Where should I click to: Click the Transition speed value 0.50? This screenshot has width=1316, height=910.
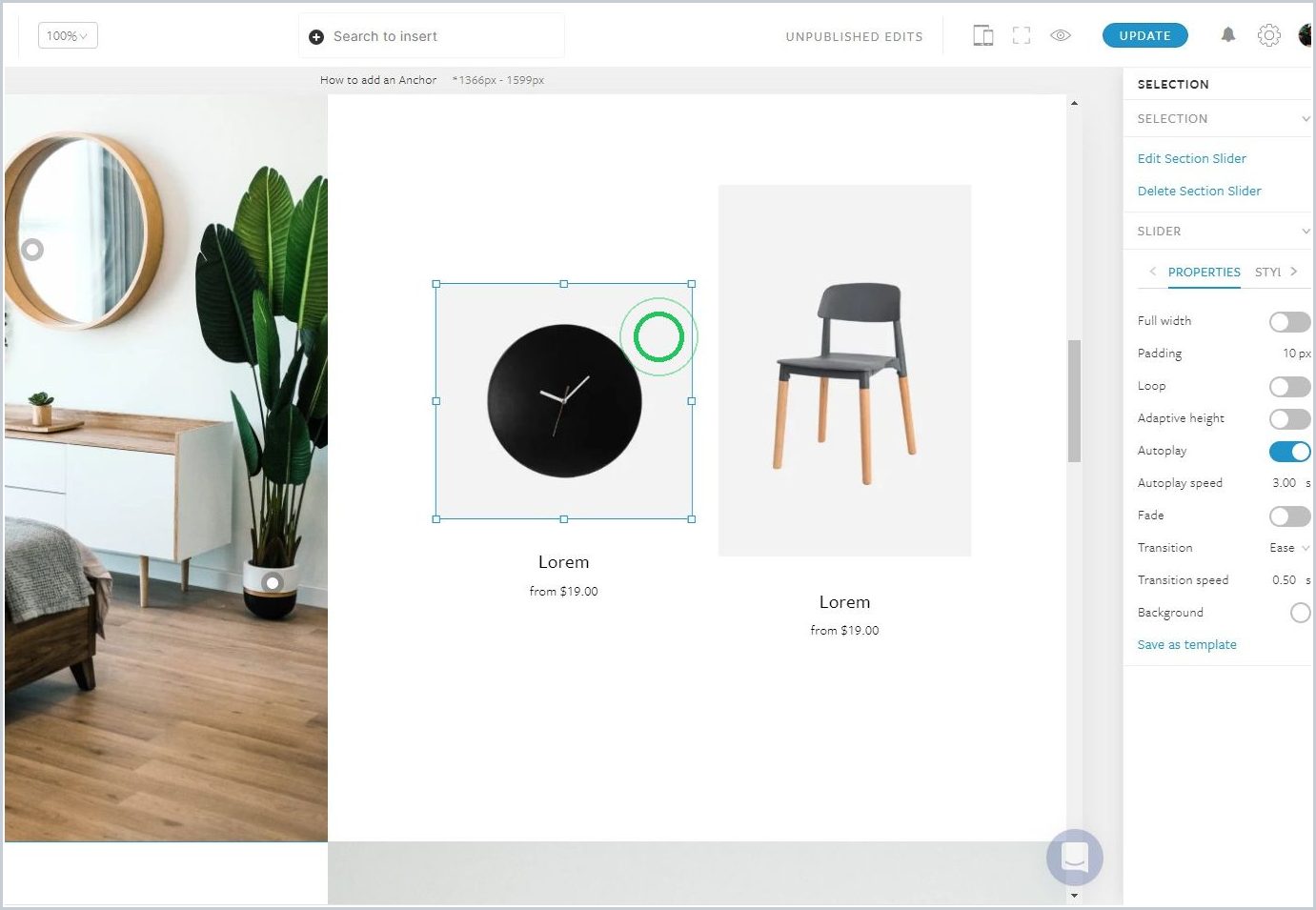pos(1284,580)
